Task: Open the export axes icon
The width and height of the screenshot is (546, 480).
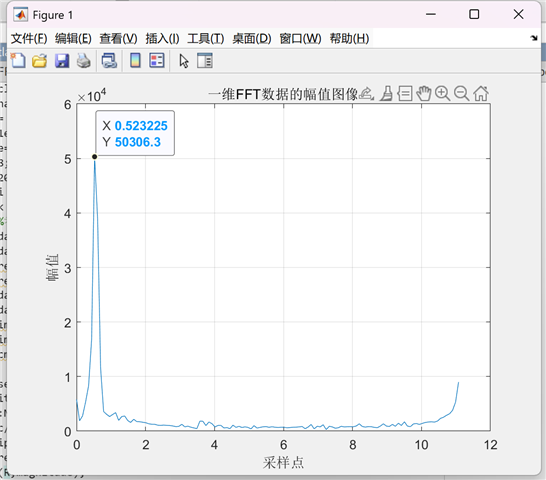Action: point(367,93)
